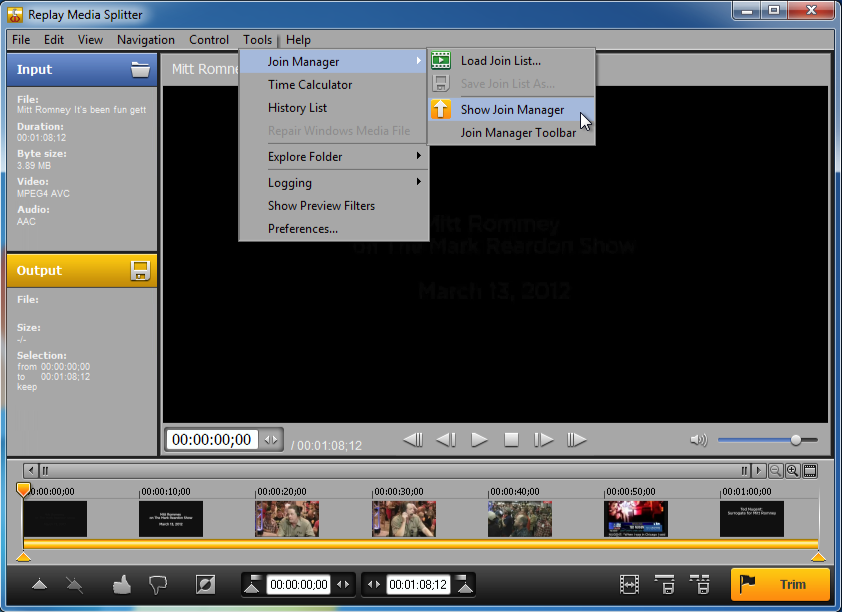The width and height of the screenshot is (842, 612).
Task: Click the fit selection filmstrip icon
Action: point(629,584)
